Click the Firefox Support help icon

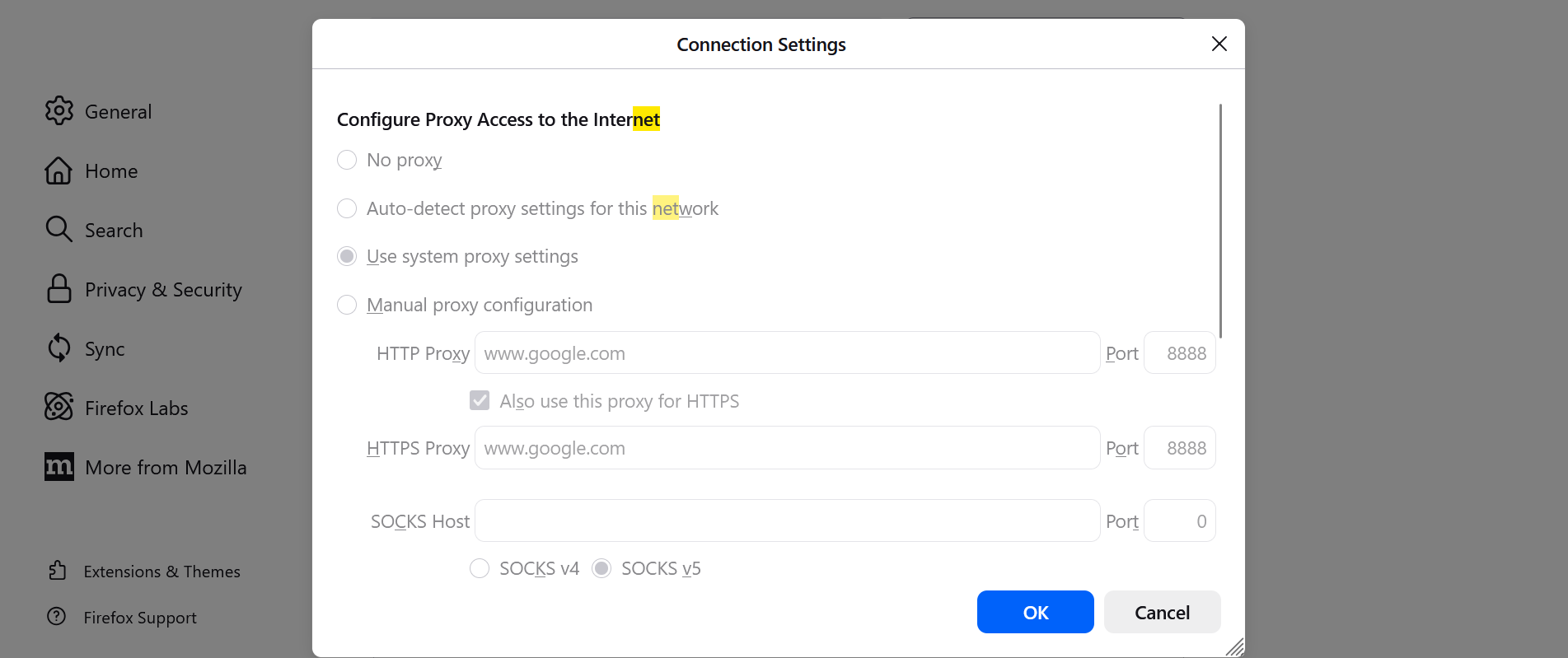tap(57, 616)
